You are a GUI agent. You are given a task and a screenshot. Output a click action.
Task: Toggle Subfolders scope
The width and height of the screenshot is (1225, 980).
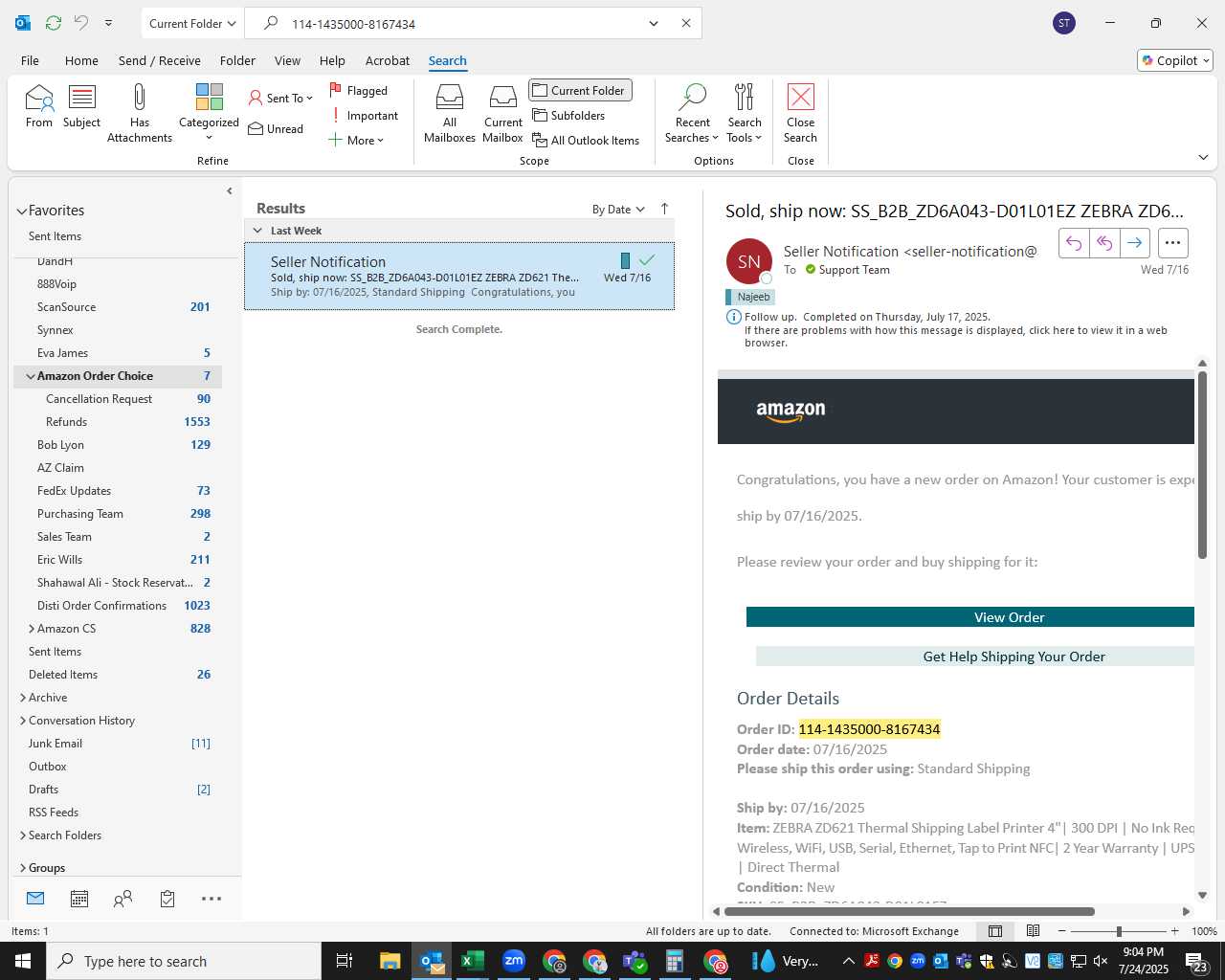[x=569, y=116]
